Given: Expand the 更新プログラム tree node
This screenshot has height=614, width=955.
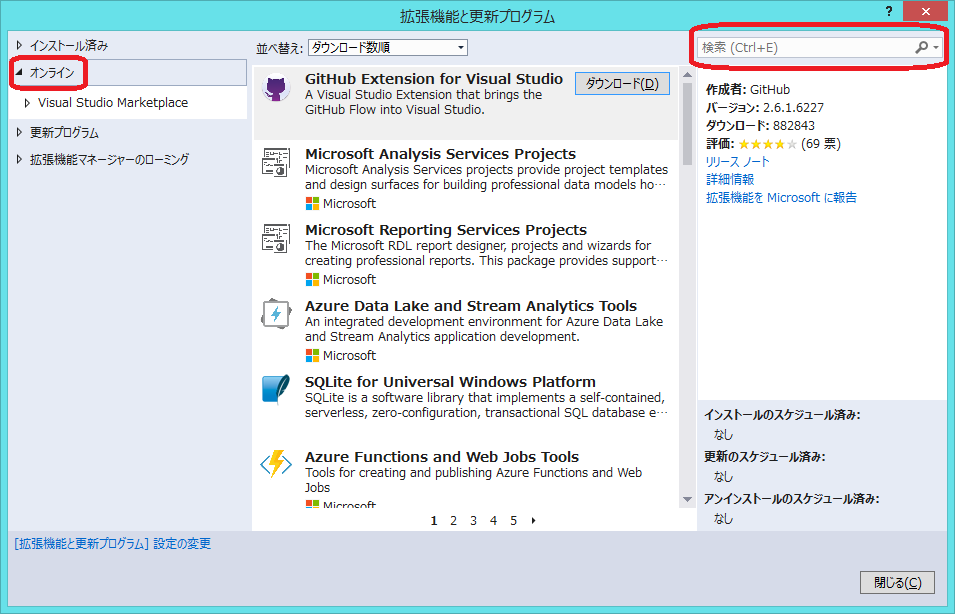Looking at the screenshot, I should [x=19, y=132].
